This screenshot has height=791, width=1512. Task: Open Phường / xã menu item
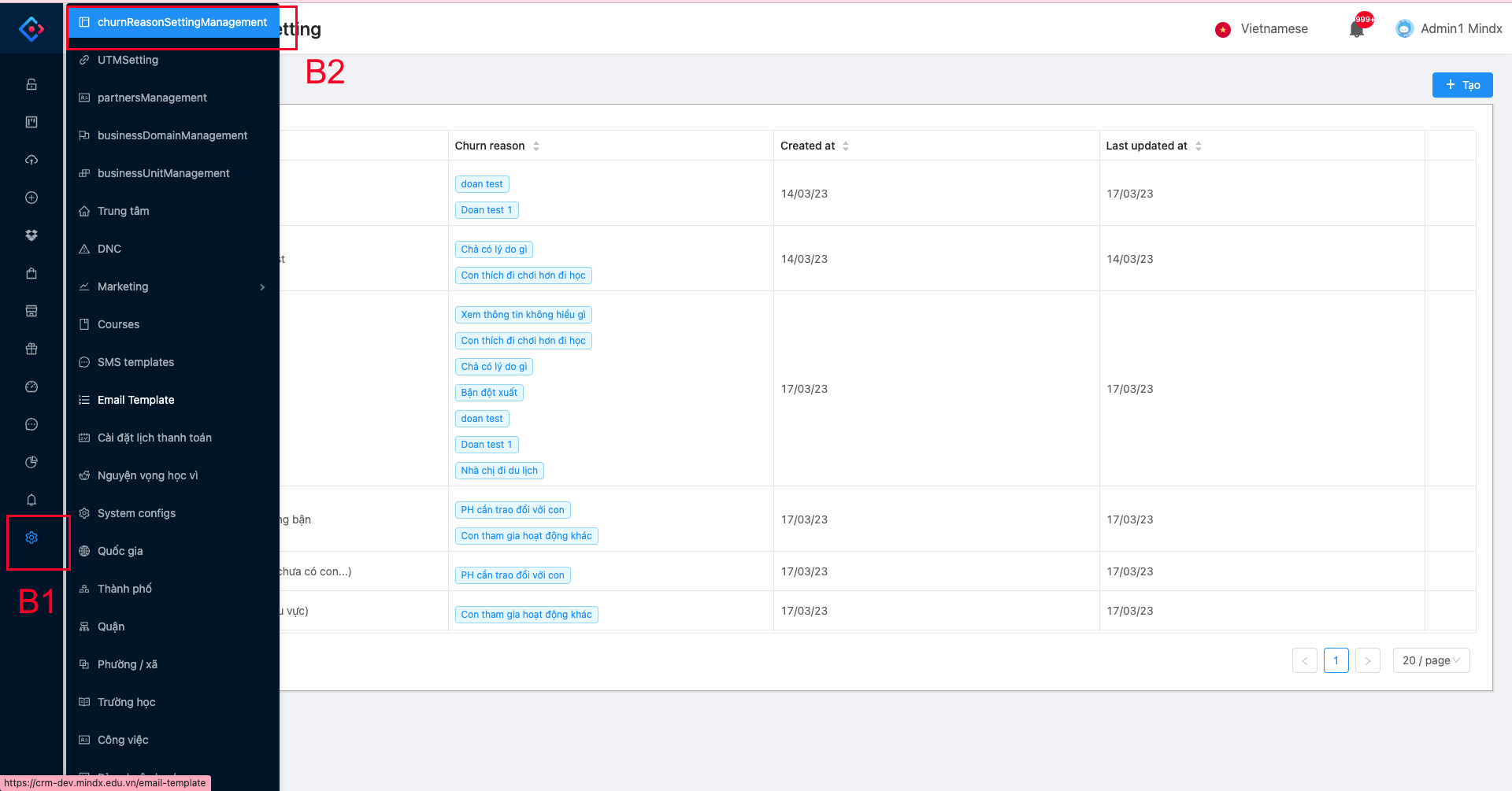[x=173, y=664]
